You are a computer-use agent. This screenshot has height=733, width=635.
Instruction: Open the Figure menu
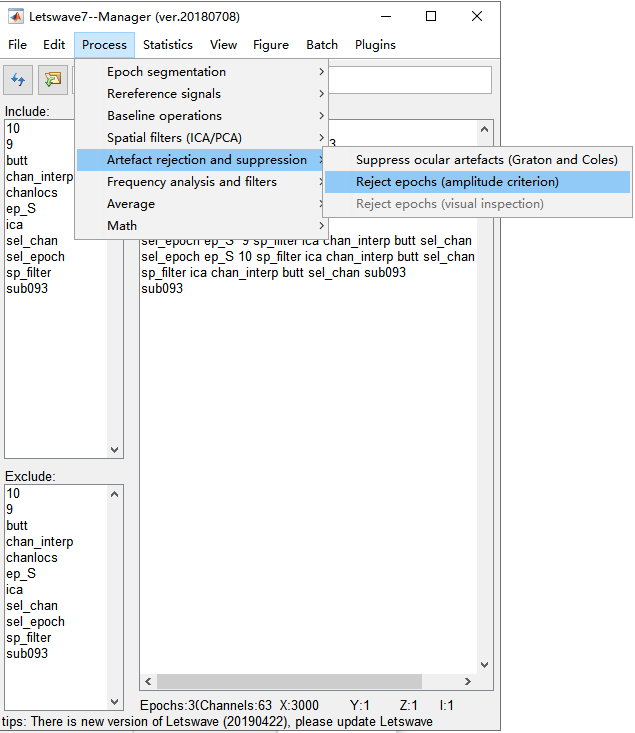(271, 45)
